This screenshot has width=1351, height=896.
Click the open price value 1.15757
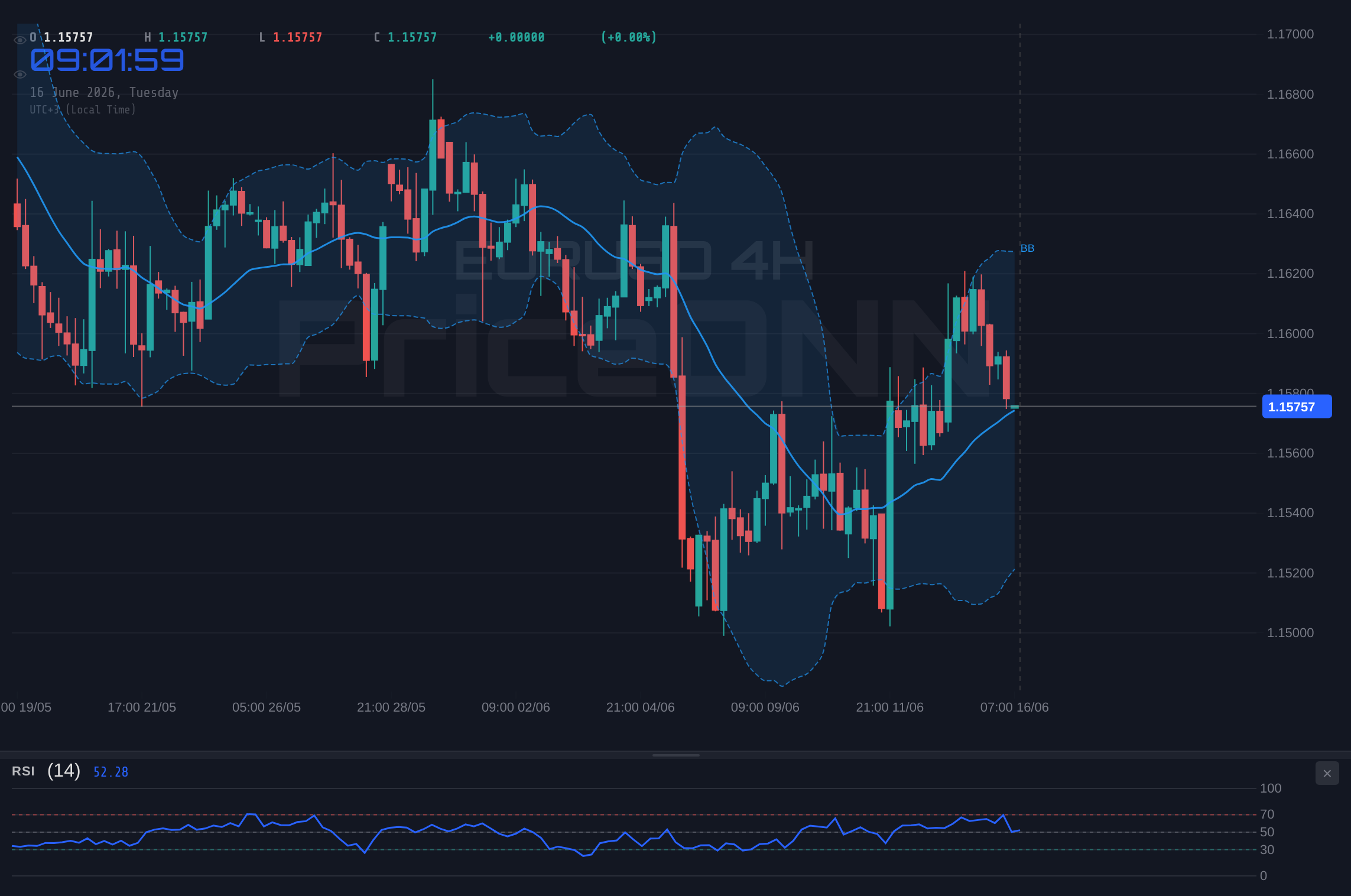coord(68,37)
